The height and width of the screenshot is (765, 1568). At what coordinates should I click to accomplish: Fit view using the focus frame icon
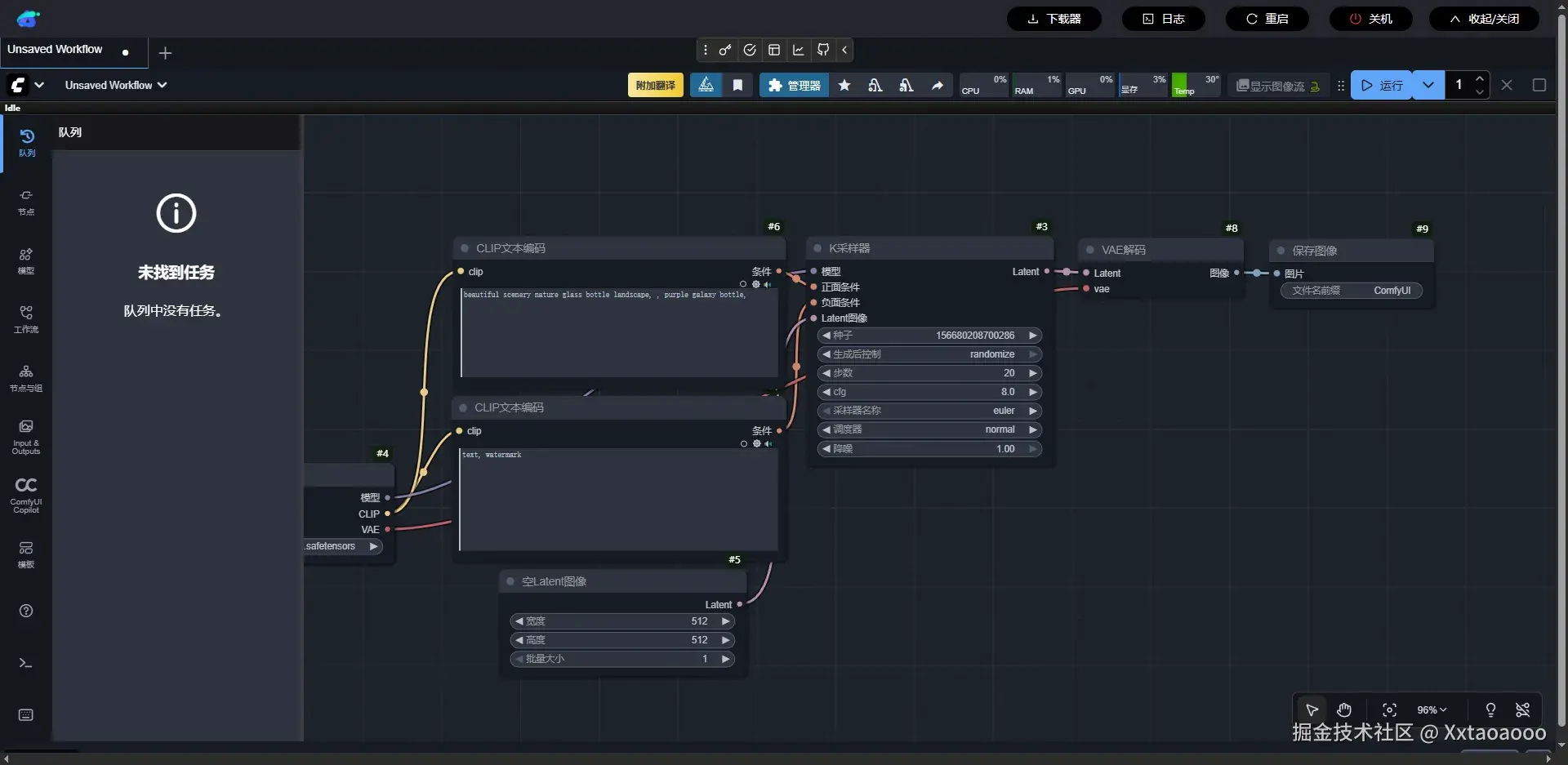[1389, 709]
